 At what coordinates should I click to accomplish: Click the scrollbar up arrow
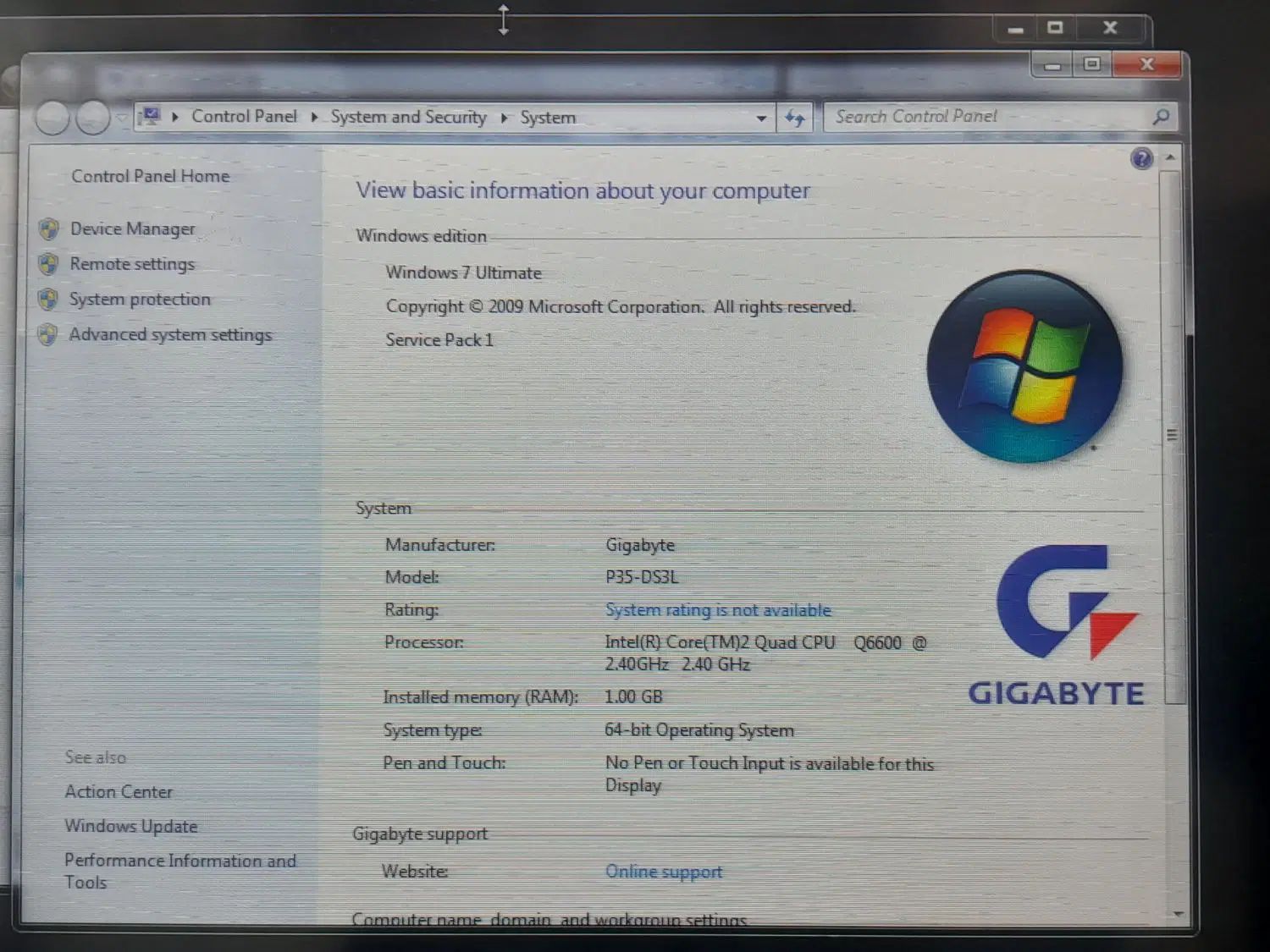click(1170, 157)
